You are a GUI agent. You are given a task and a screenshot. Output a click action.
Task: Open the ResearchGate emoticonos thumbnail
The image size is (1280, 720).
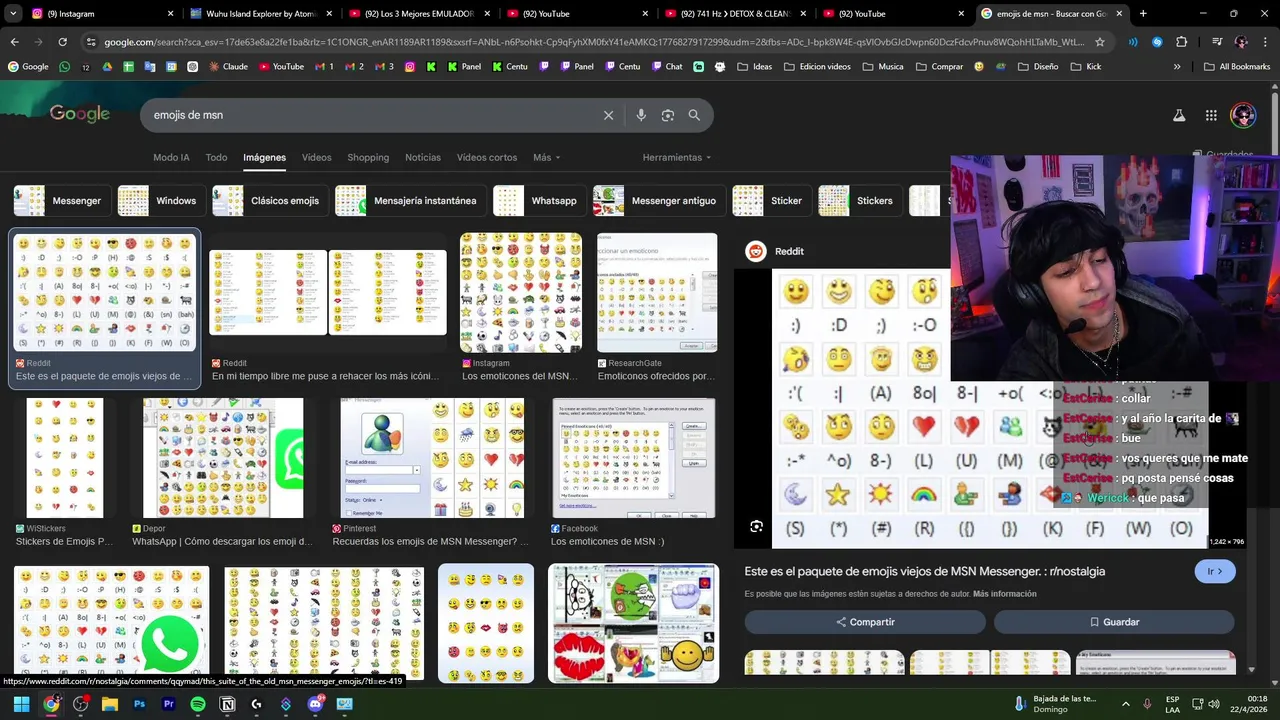[657, 293]
